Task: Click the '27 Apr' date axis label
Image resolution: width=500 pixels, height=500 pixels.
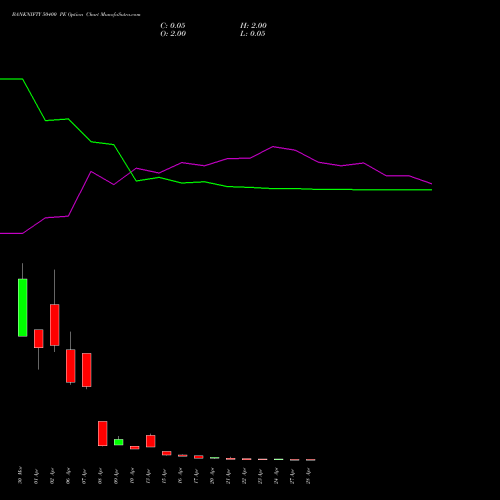Action: [x=292, y=476]
